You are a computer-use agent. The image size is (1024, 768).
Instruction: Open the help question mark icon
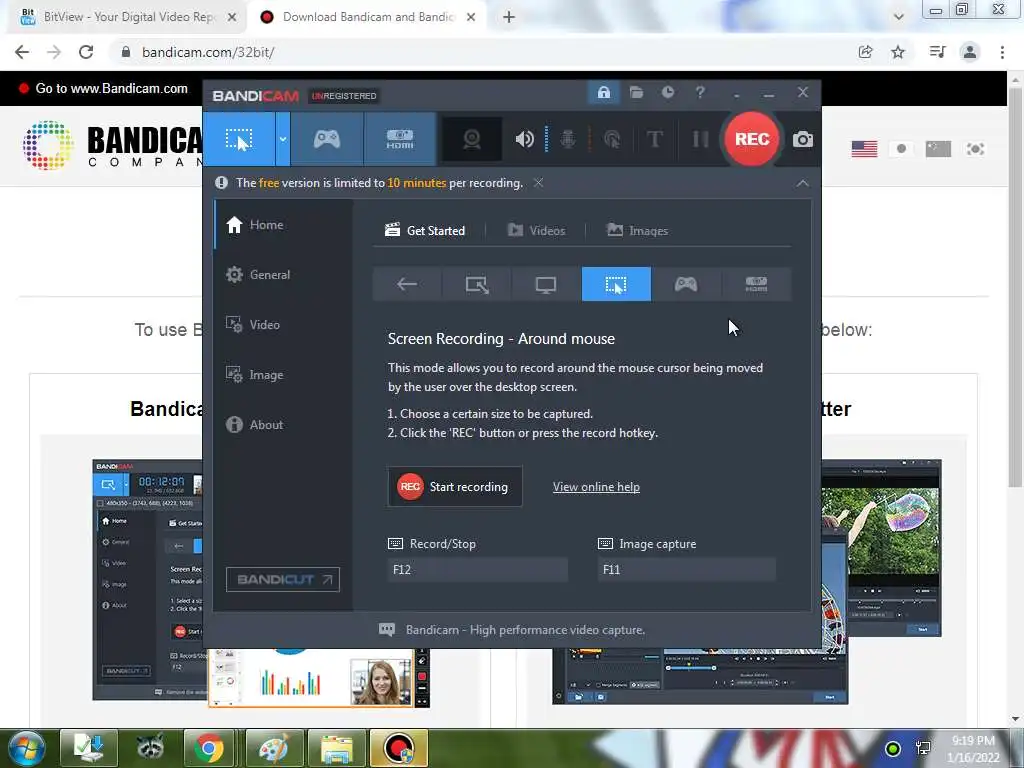click(x=700, y=92)
